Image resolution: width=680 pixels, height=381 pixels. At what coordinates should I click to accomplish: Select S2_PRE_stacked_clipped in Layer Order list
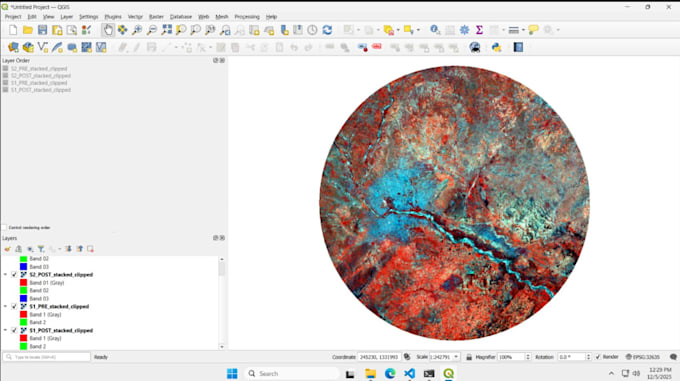(x=39, y=68)
